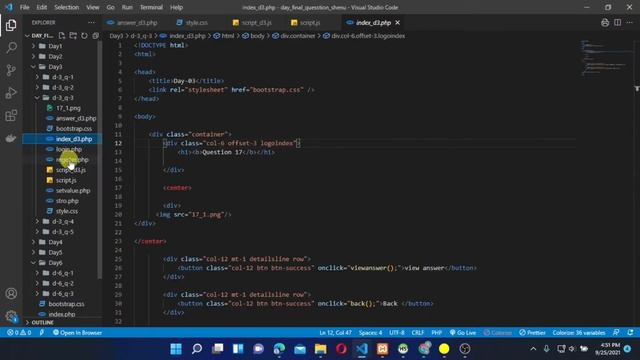Open the Extensions view
The height and width of the screenshot is (360, 640).
(x=11, y=116)
